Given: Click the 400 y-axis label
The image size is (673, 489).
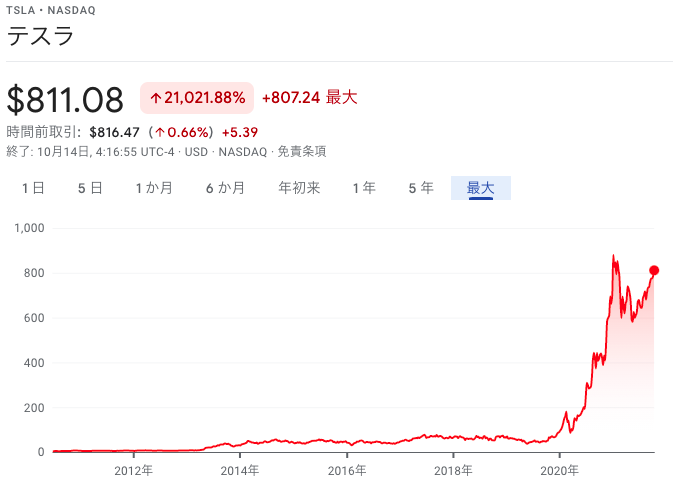Looking at the screenshot, I should (x=34, y=363).
